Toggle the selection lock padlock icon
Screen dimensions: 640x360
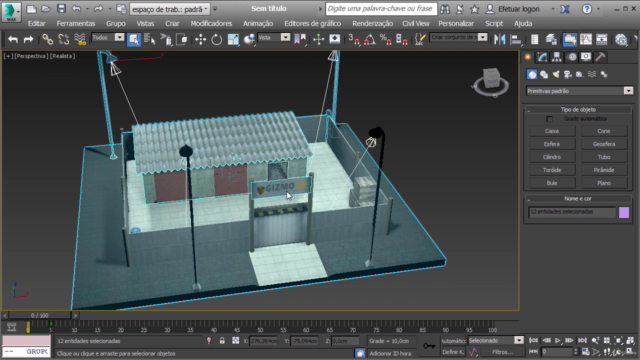click(x=222, y=340)
